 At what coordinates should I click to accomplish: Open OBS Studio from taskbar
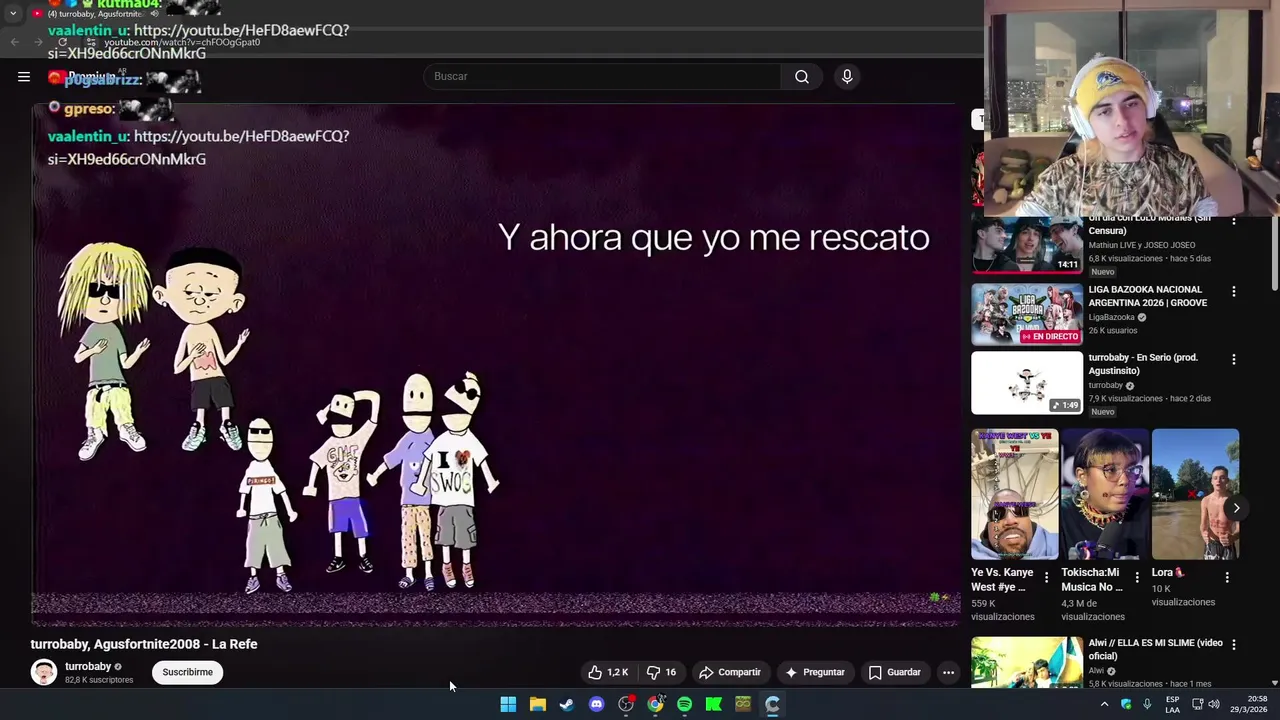(626, 704)
